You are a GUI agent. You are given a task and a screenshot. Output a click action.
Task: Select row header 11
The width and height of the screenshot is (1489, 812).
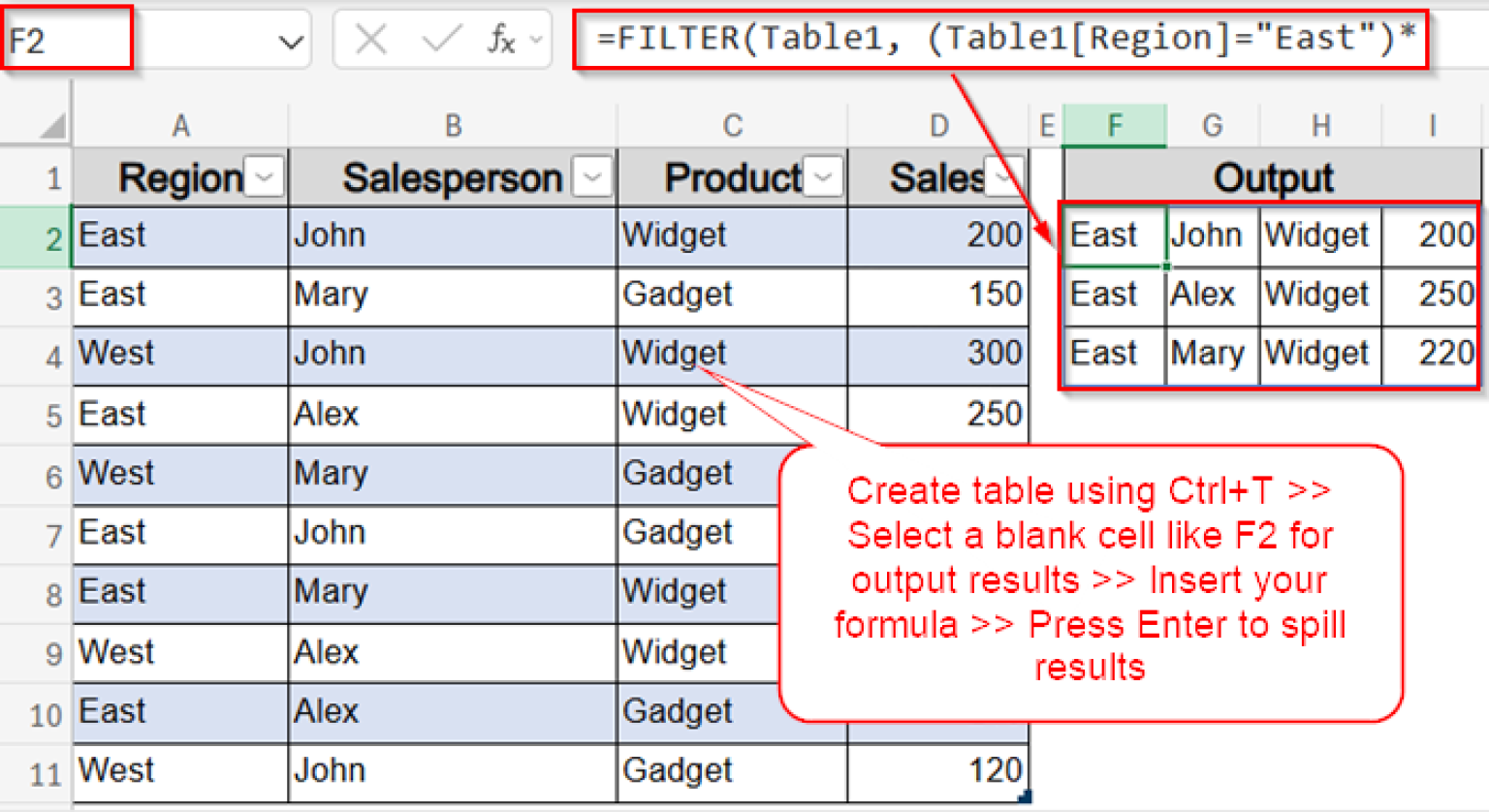pyautogui.click(x=47, y=770)
